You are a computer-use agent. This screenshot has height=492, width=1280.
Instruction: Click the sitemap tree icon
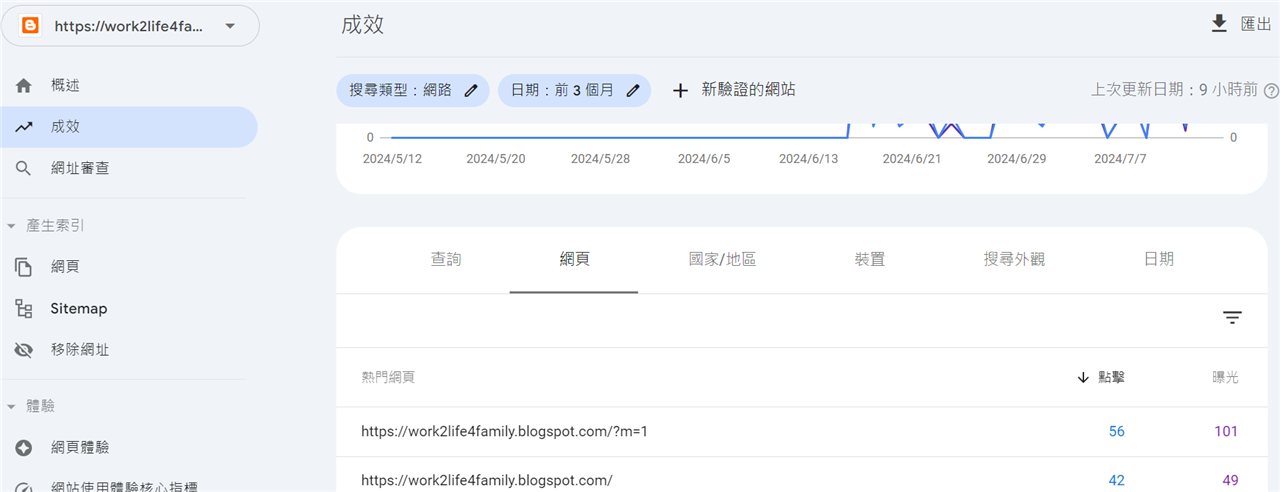click(24, 309)
